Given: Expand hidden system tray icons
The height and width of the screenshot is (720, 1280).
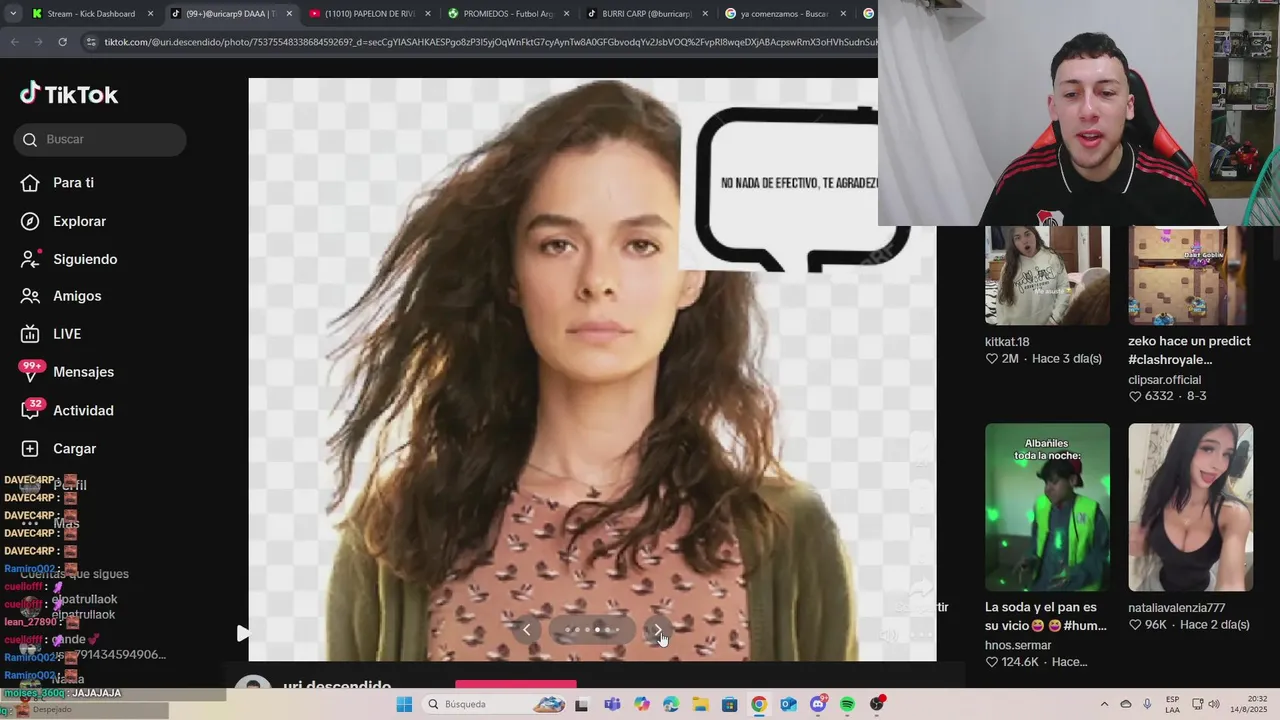Looking at the screenshot, I should (x=1104, y=704).
